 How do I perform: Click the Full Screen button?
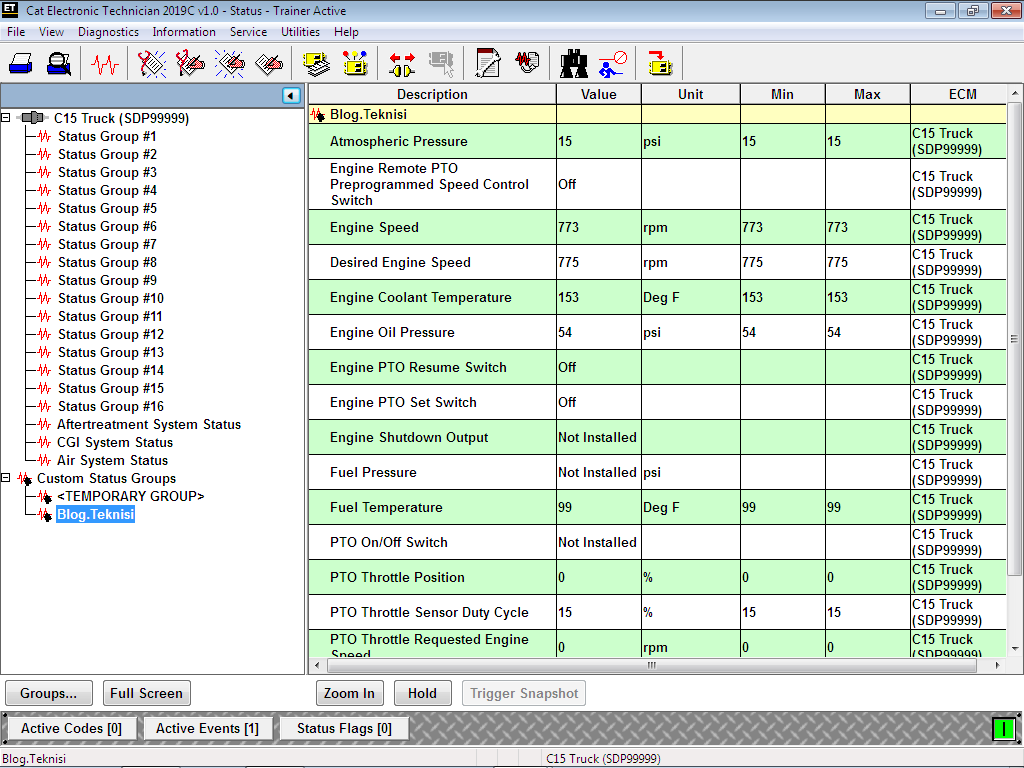(146, 693)
